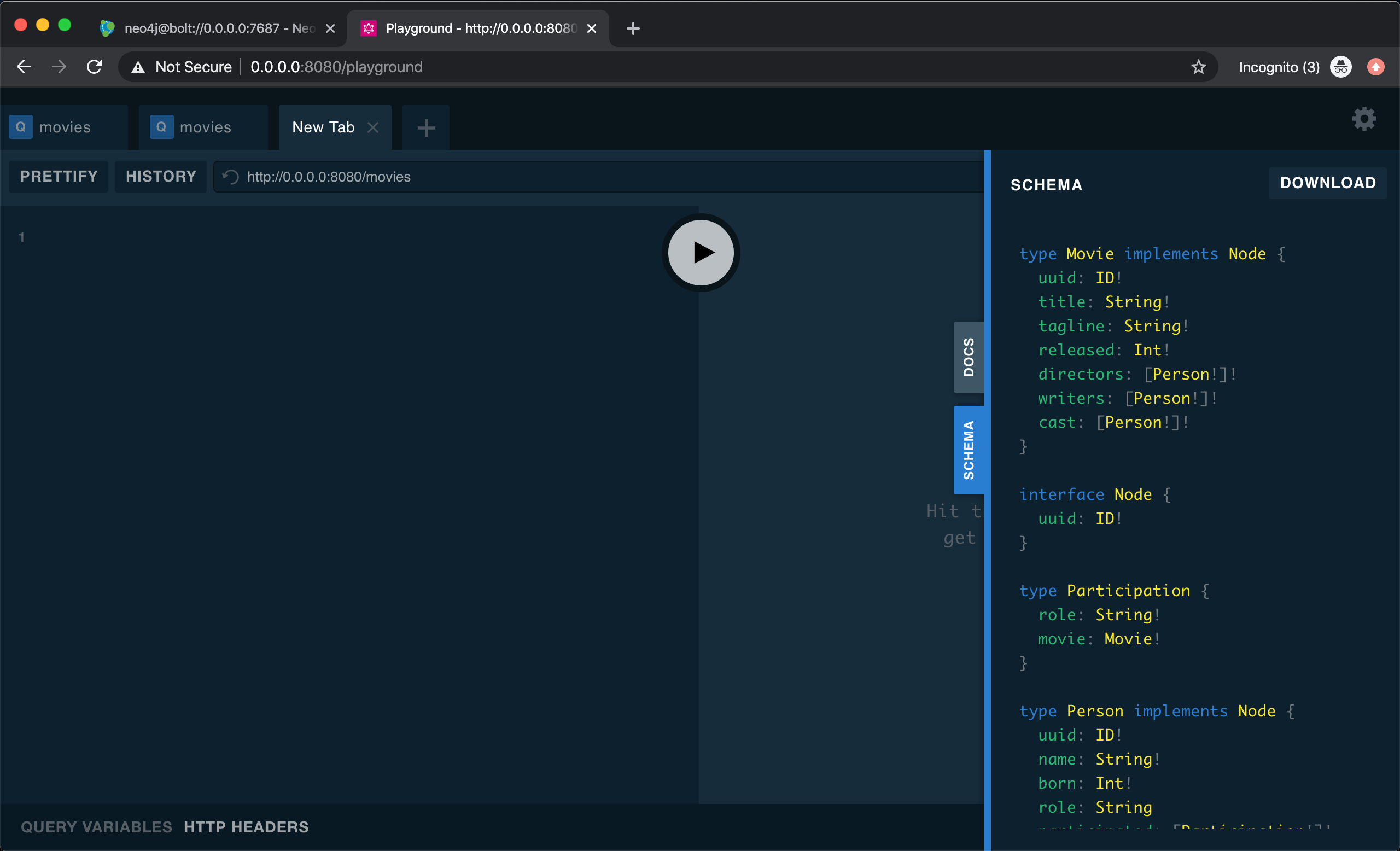Expand the QUERY VARIABLES section

coord(97,826)
